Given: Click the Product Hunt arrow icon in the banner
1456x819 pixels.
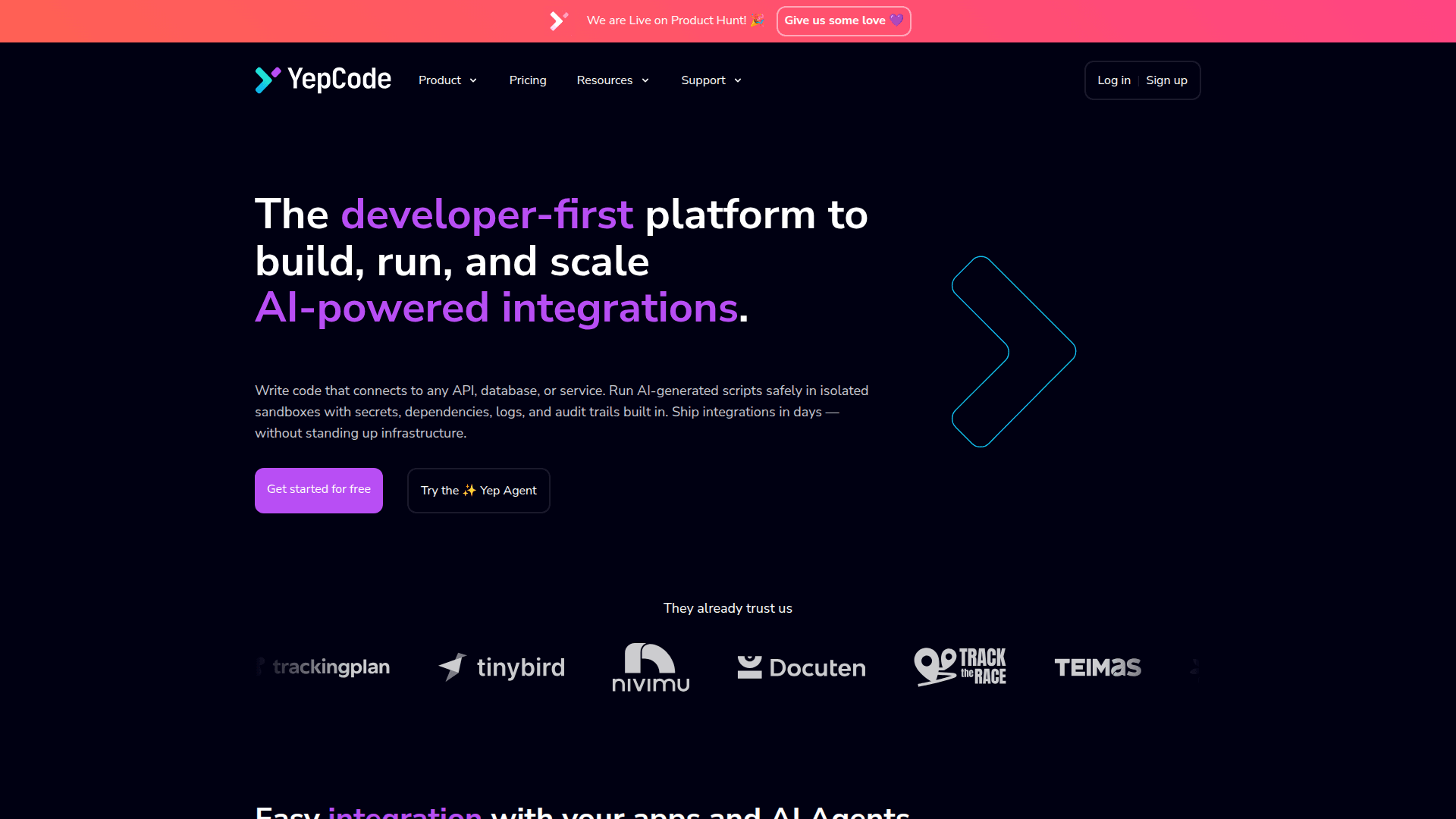Looking at the screenshot, I should click(x=559, y=21).
